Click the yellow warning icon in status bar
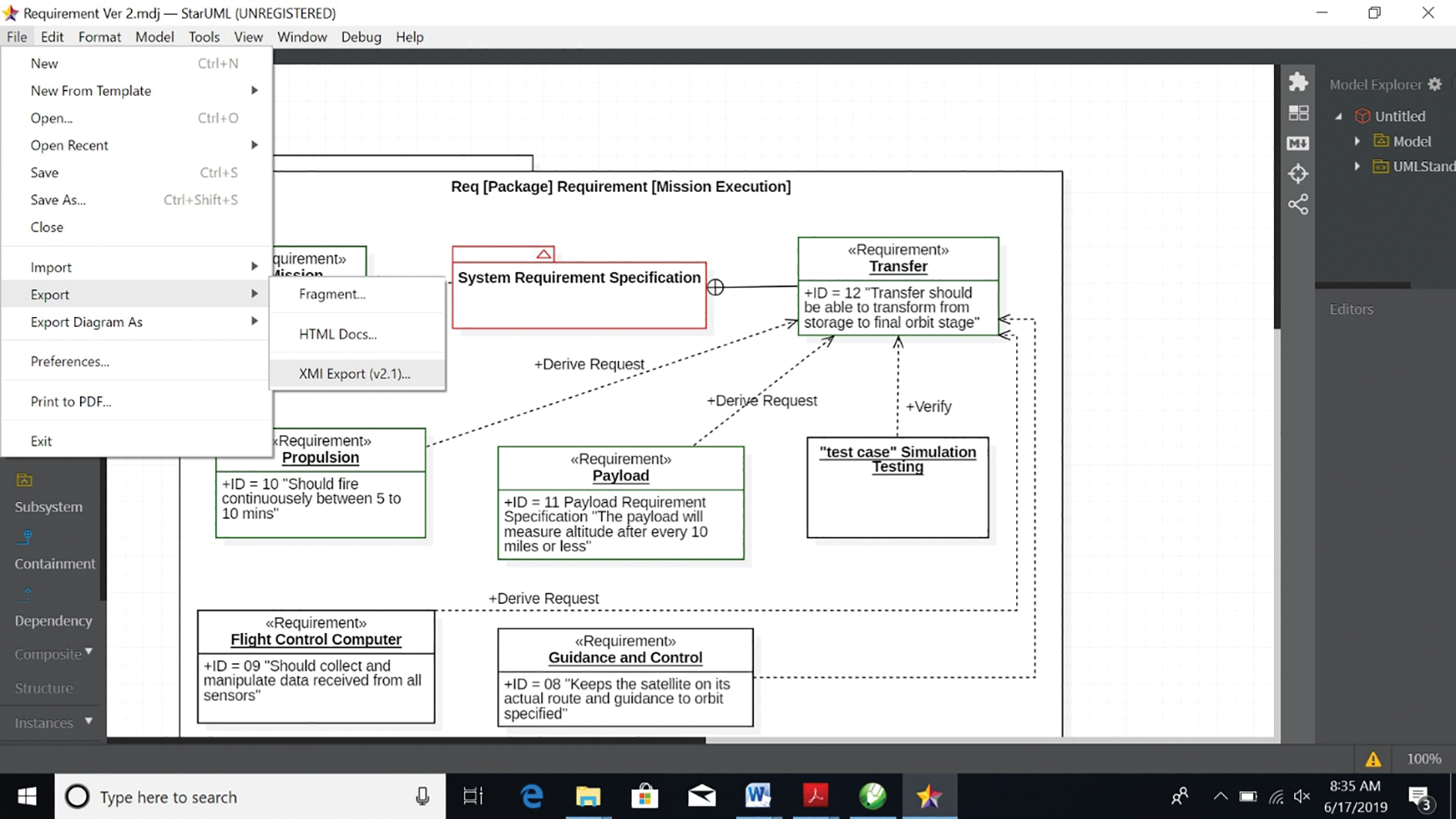 [1373, 759]
